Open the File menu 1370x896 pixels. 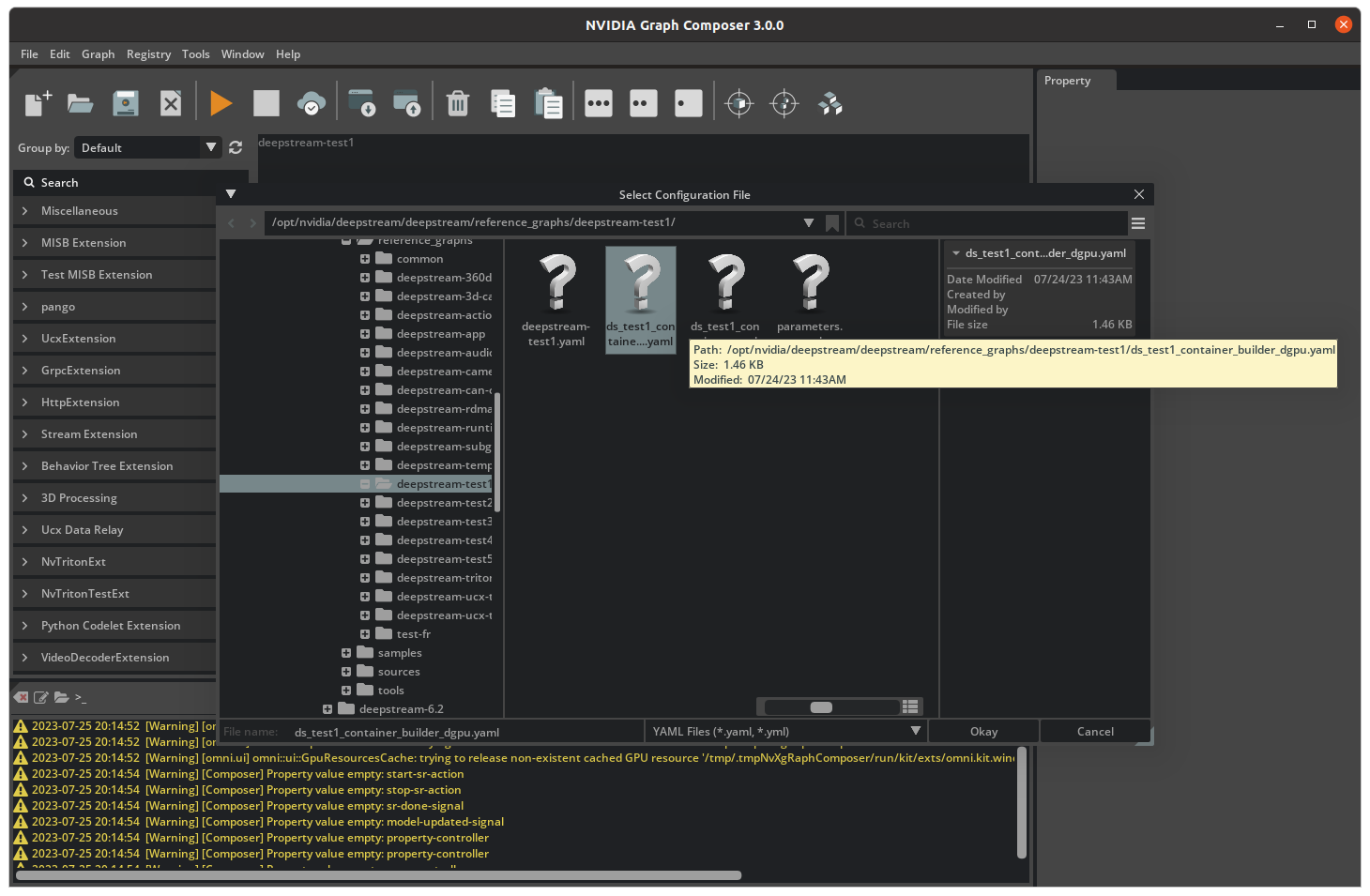29,54
